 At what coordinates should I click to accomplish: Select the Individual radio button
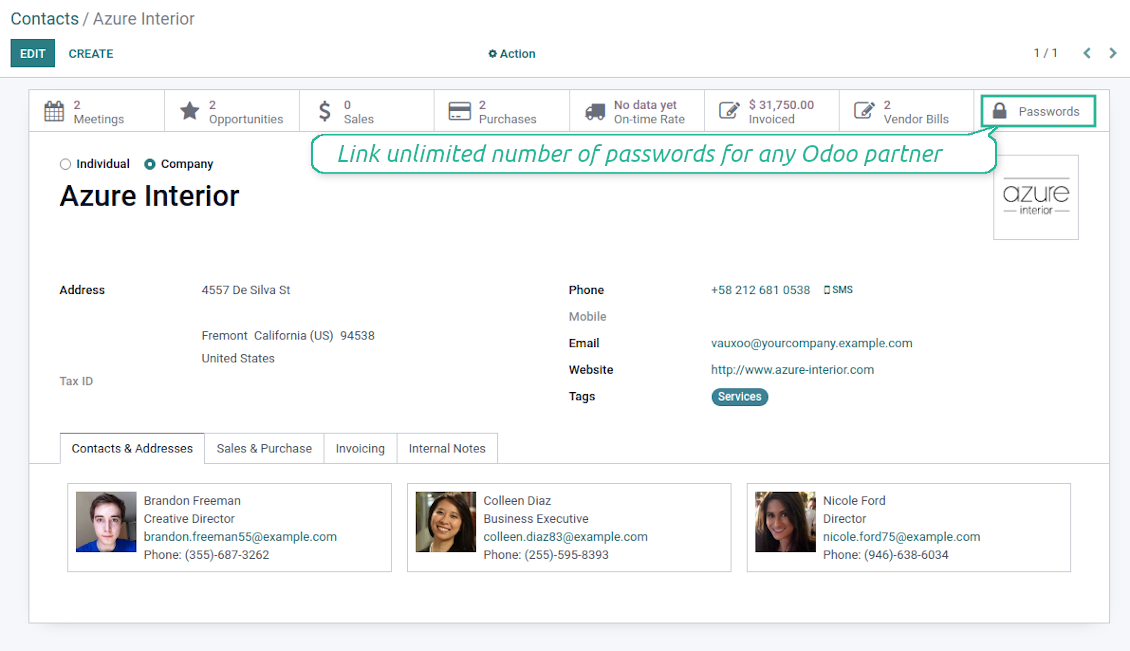click(66, 164)
